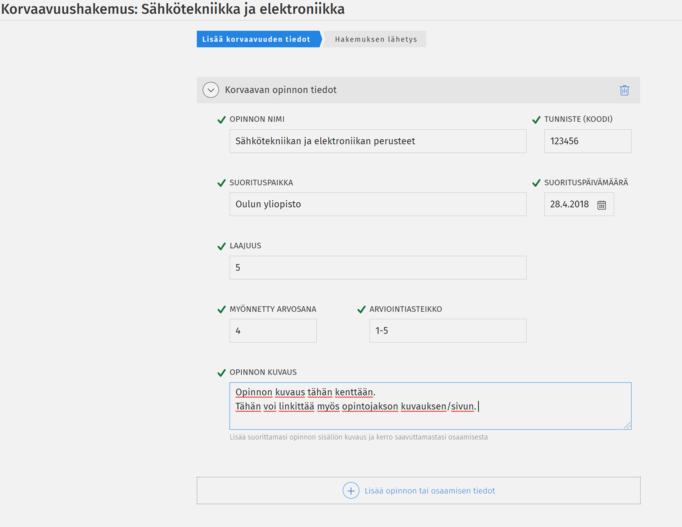Open the calendar date picker icon
Image resolution: width=682 pixels, height=527 pixels.
602,205
